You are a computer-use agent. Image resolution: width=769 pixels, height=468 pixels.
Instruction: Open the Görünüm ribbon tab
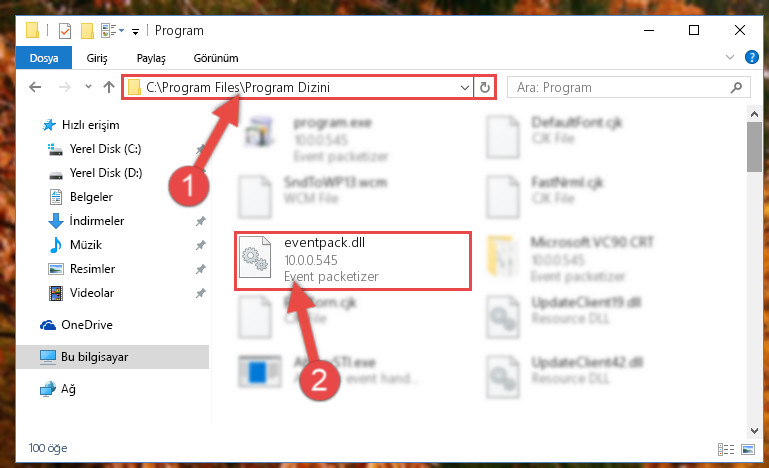[x=216, y=58]
